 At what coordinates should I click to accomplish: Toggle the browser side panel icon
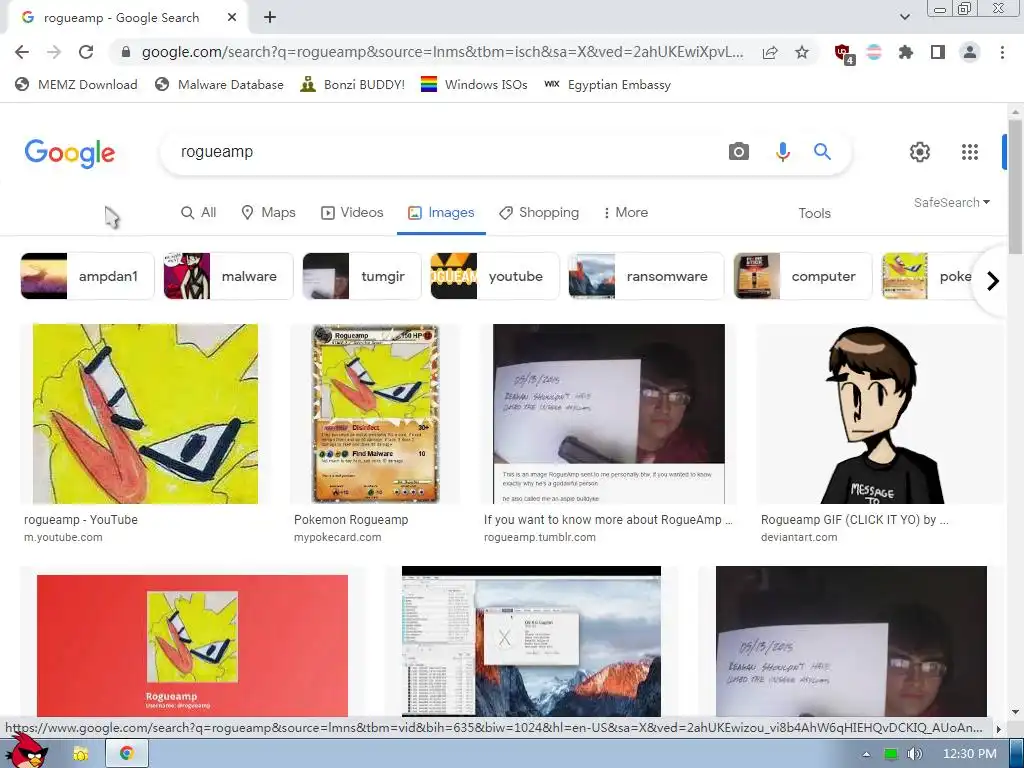coord(938,52)
